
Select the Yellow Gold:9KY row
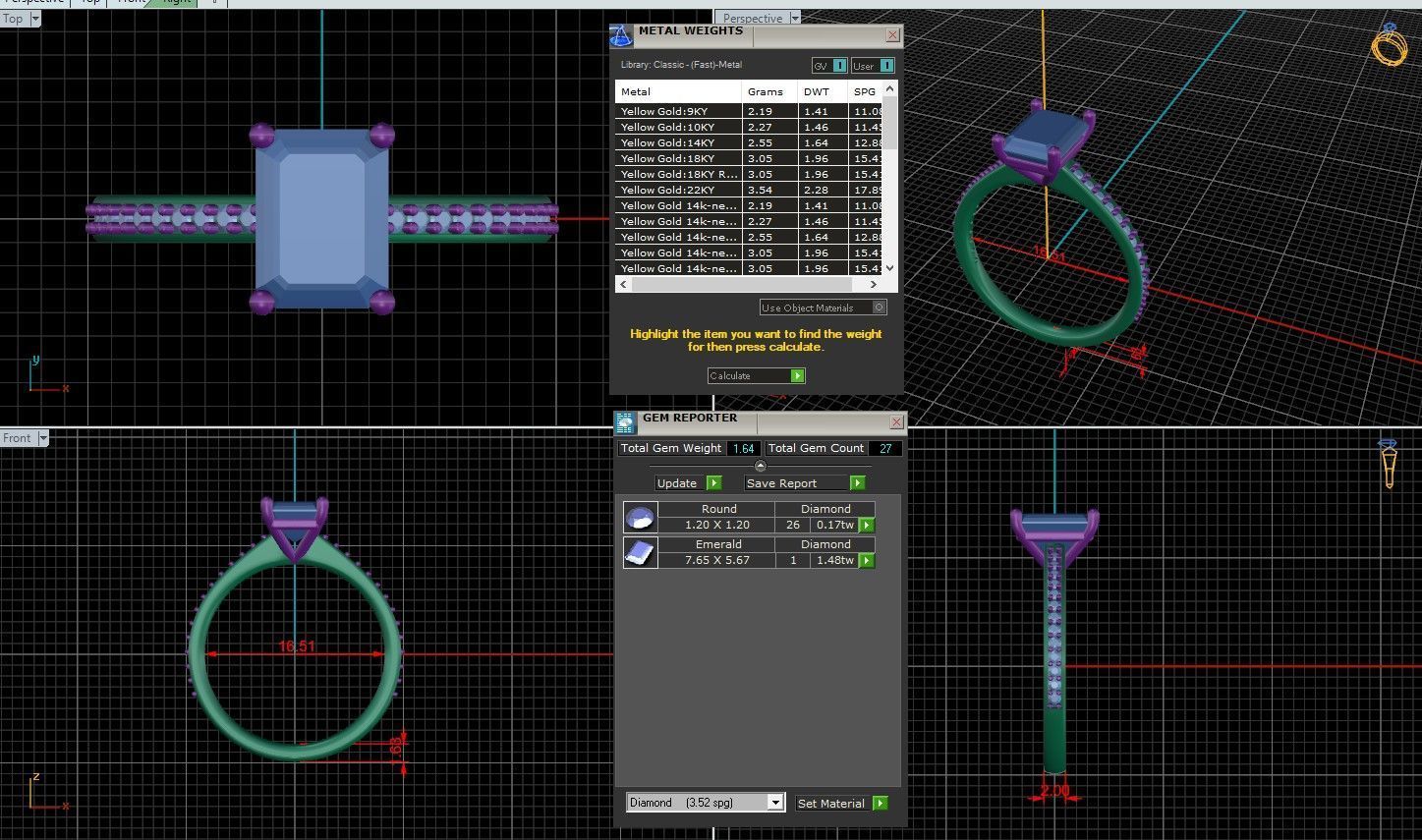coord(749,111)
